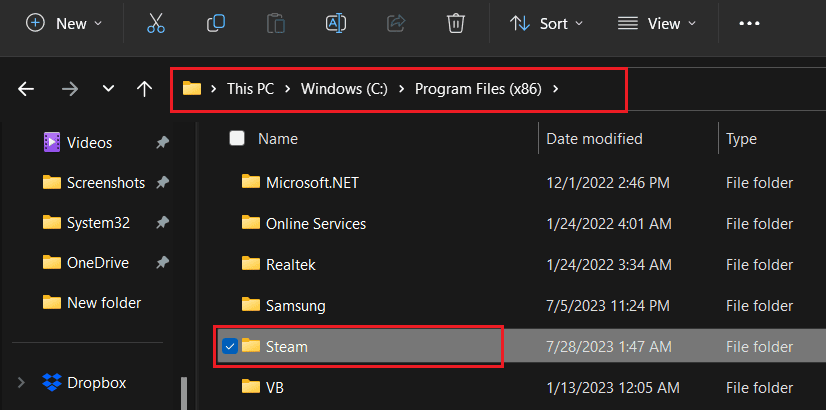Click the folder icon in address bar
The height and width of the screenshot is (410, 826).
coord(192,89)
